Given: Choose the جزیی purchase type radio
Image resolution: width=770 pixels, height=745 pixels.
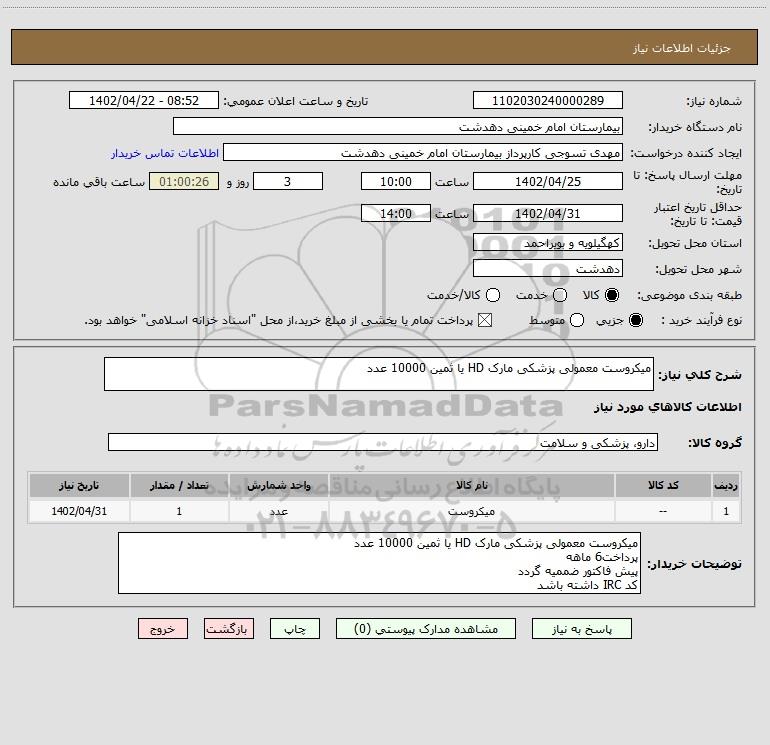Looking at the screenshot, I should click(635, 320).
